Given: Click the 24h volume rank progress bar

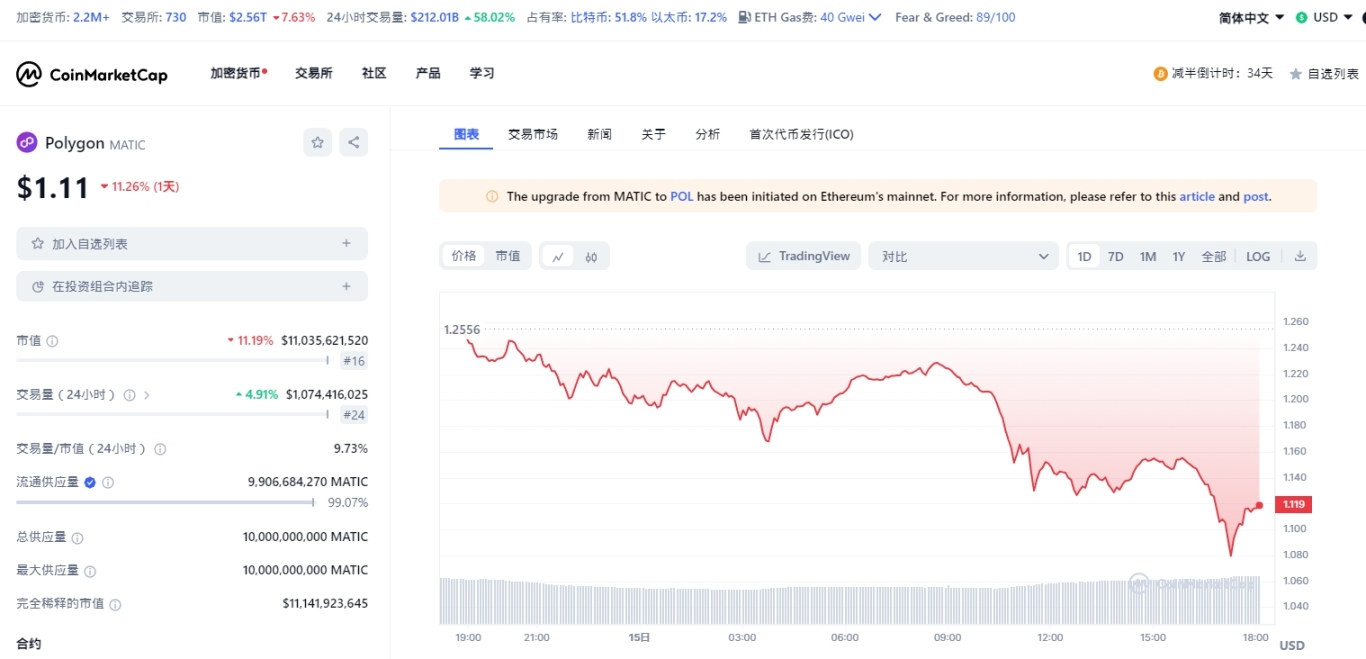Looking at the screenshot, I should pos(172,414).
